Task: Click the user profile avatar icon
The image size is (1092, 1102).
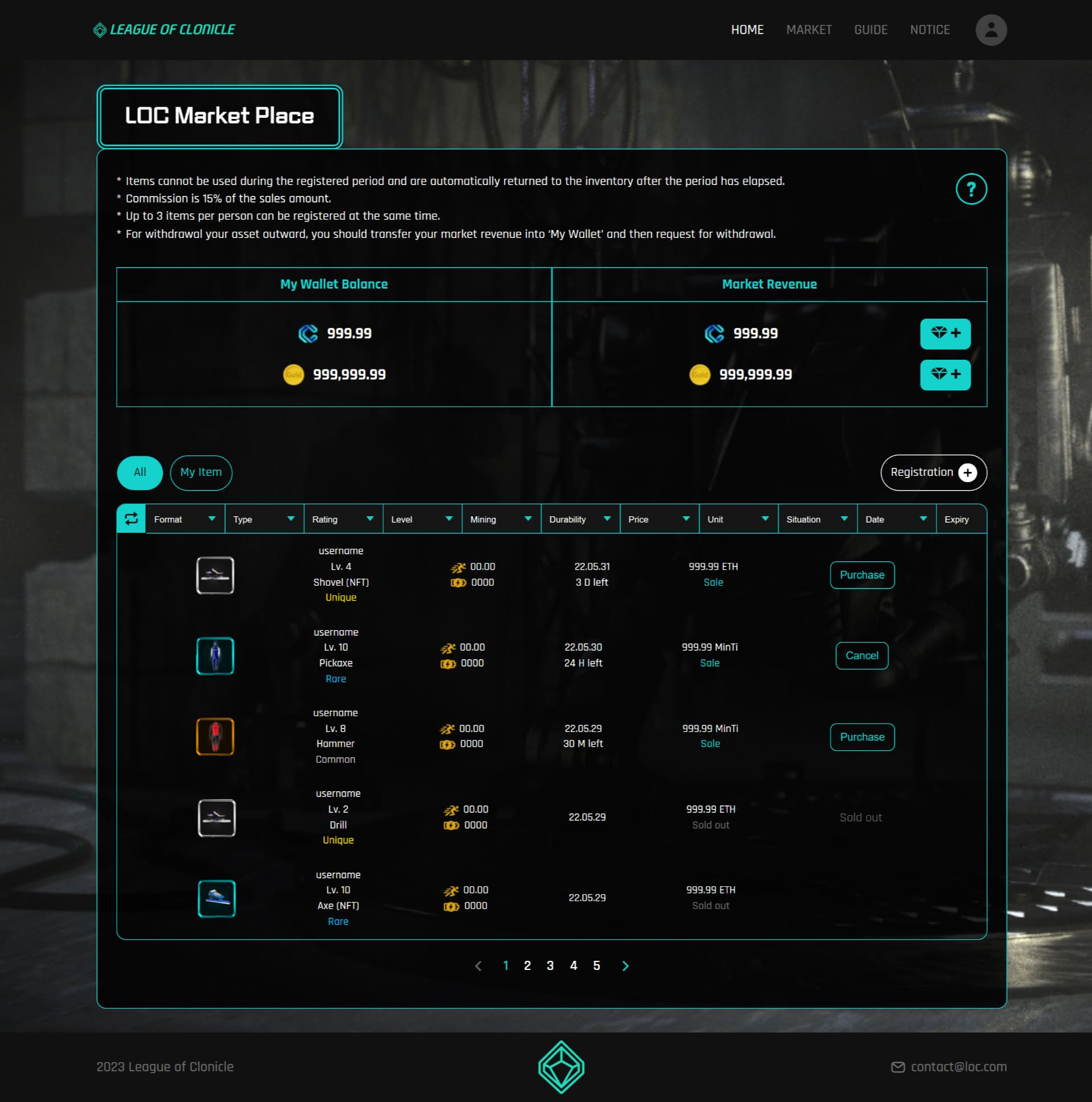Action: (991, 30)
